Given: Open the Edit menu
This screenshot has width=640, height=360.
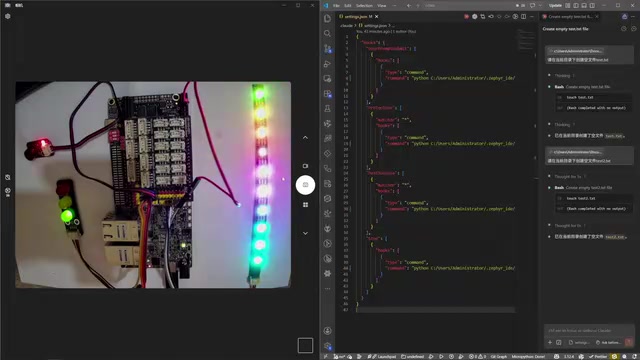Looking at the screenshot, I should click(347, 6).
